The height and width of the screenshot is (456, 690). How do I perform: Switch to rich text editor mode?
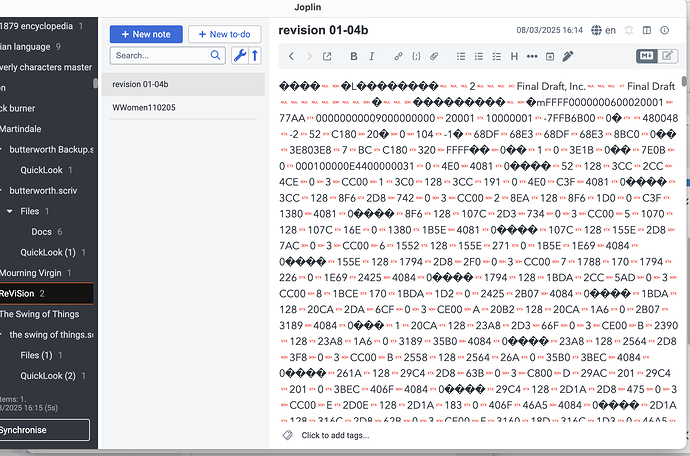pos(668,56)
